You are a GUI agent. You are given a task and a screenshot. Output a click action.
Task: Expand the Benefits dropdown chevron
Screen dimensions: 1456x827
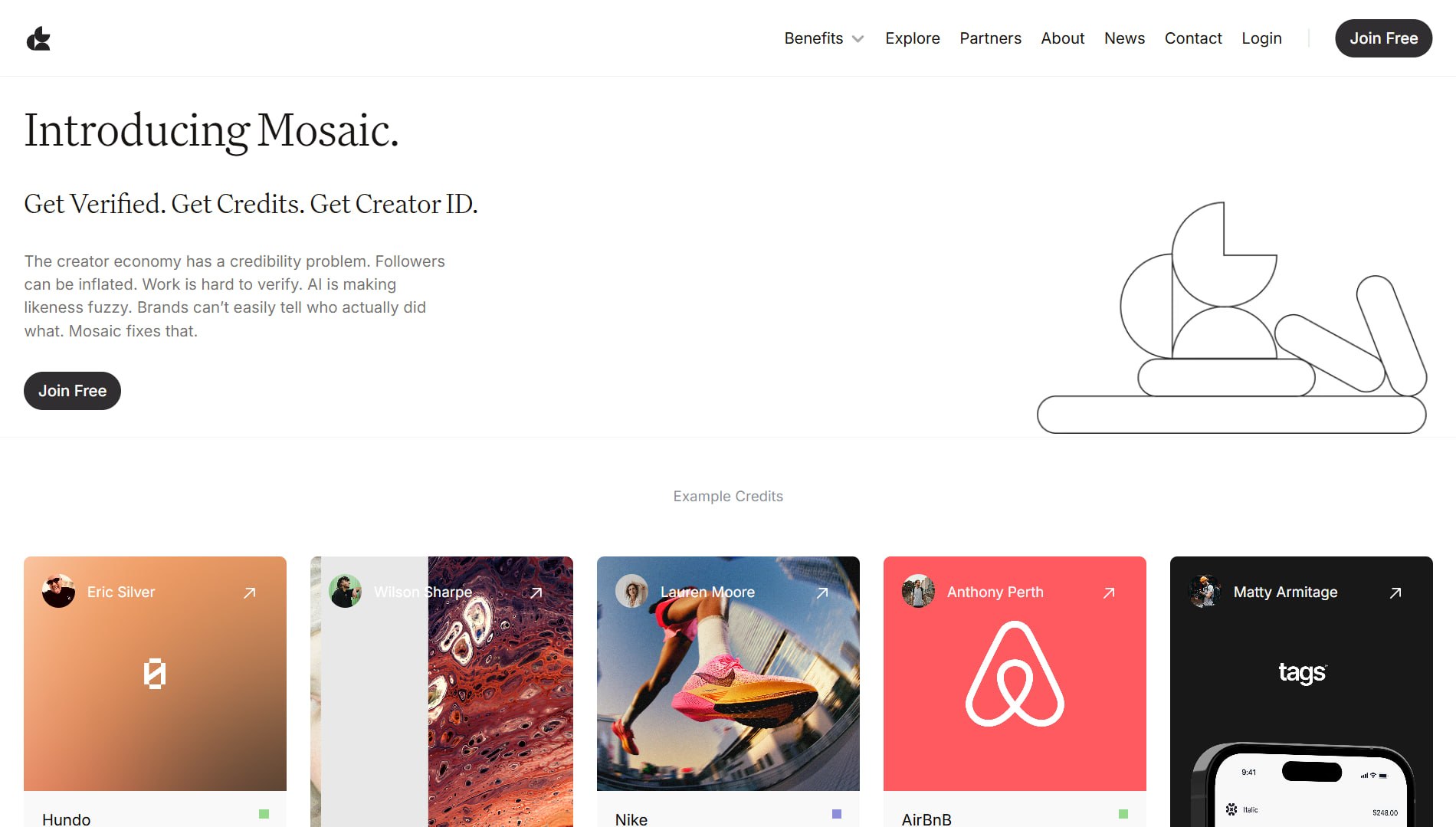click(858, 39)
